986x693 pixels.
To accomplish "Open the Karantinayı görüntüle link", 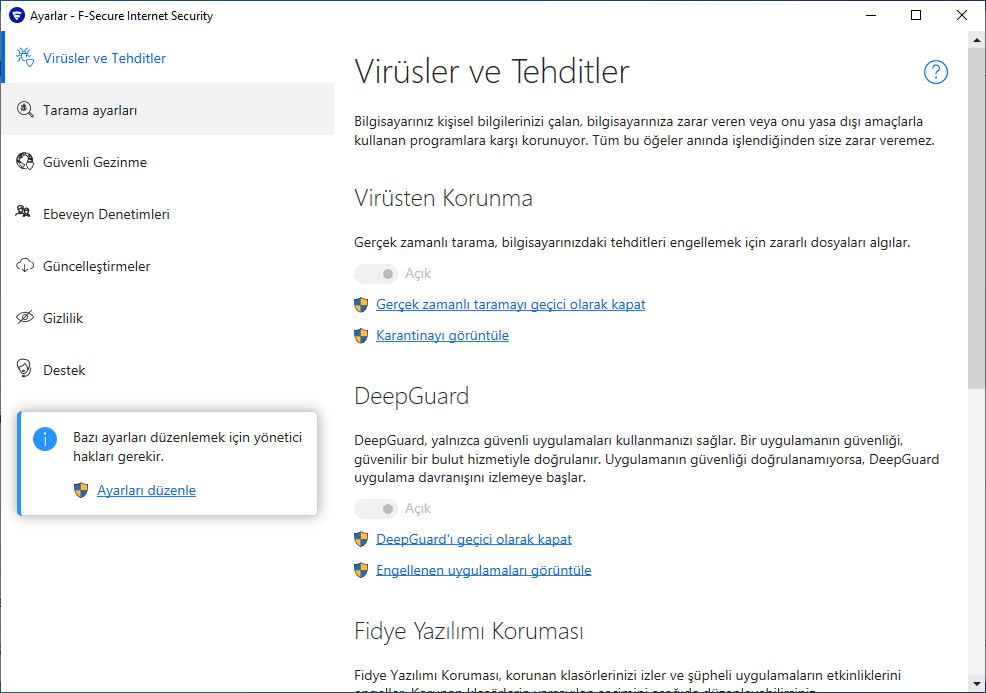I will click(442, 335).
